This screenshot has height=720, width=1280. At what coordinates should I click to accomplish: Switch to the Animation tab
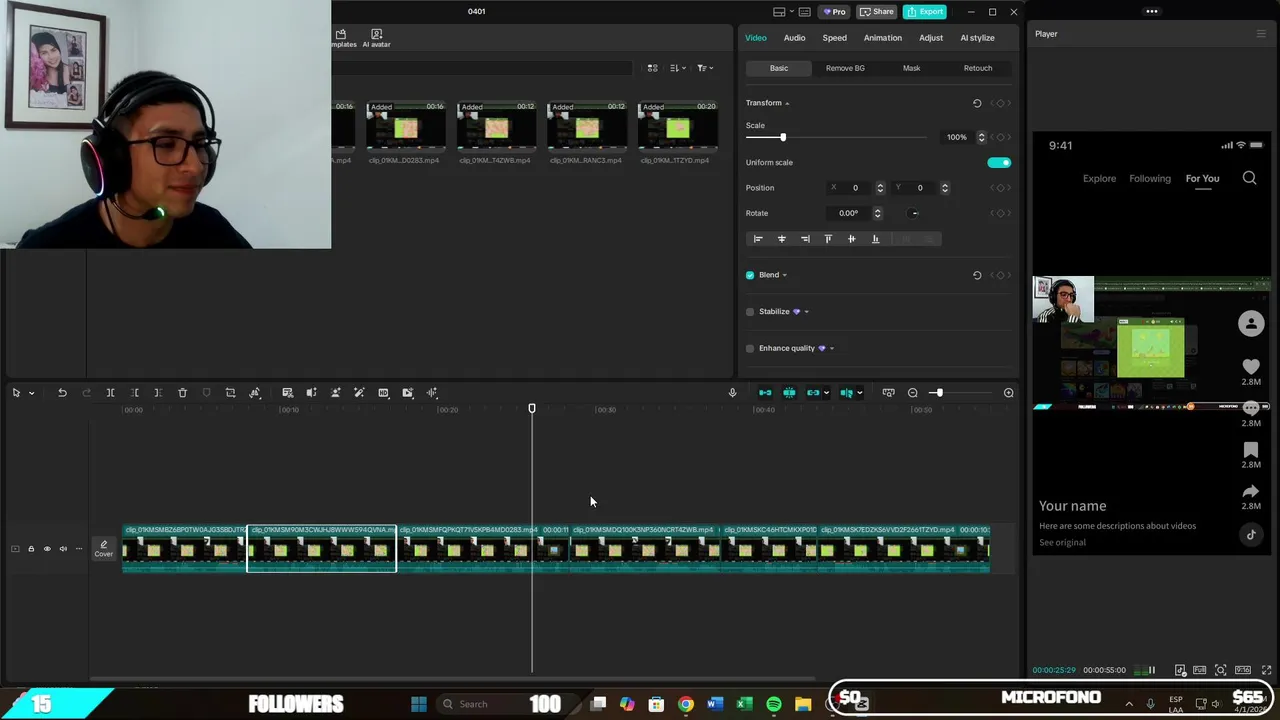point(882,38)
